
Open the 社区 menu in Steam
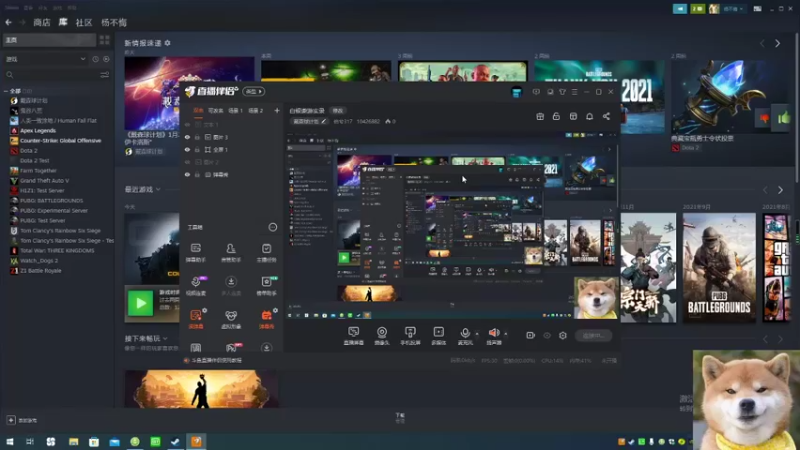point(84,22)
